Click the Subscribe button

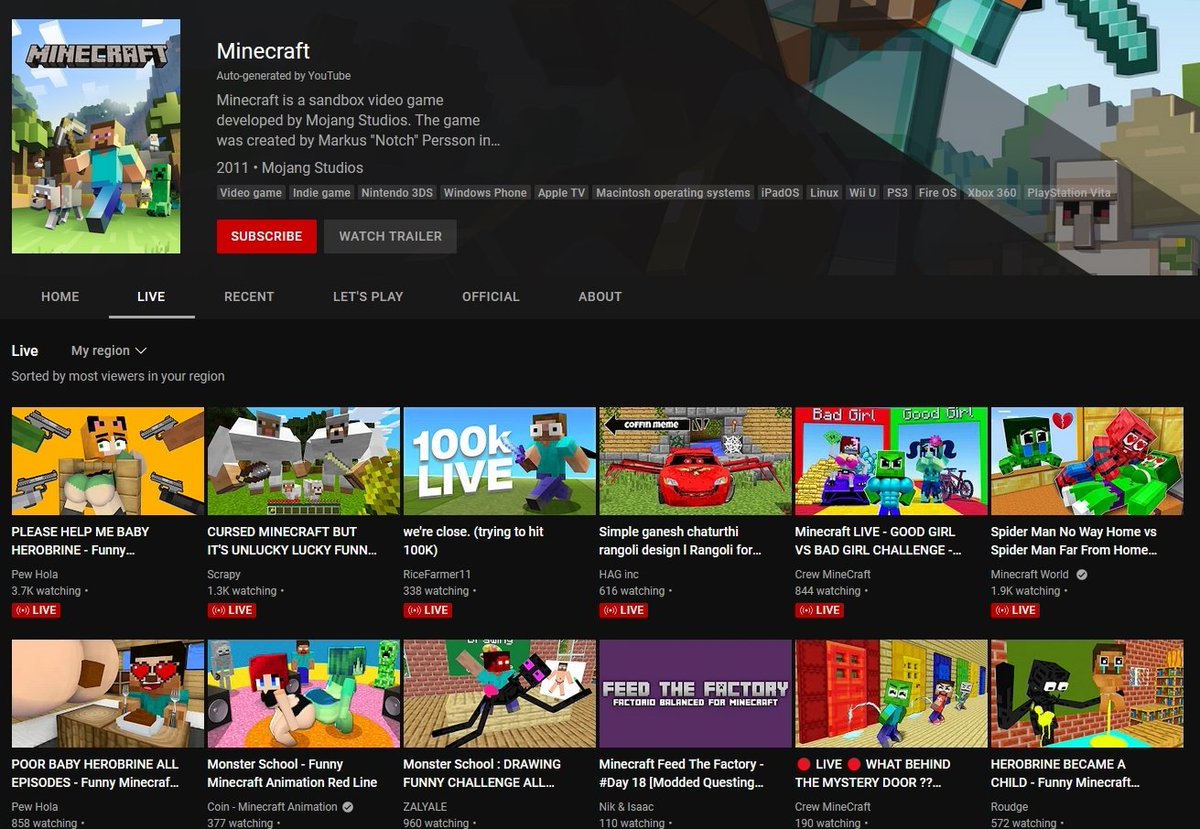pyautogui.click(x=266, y=236)
